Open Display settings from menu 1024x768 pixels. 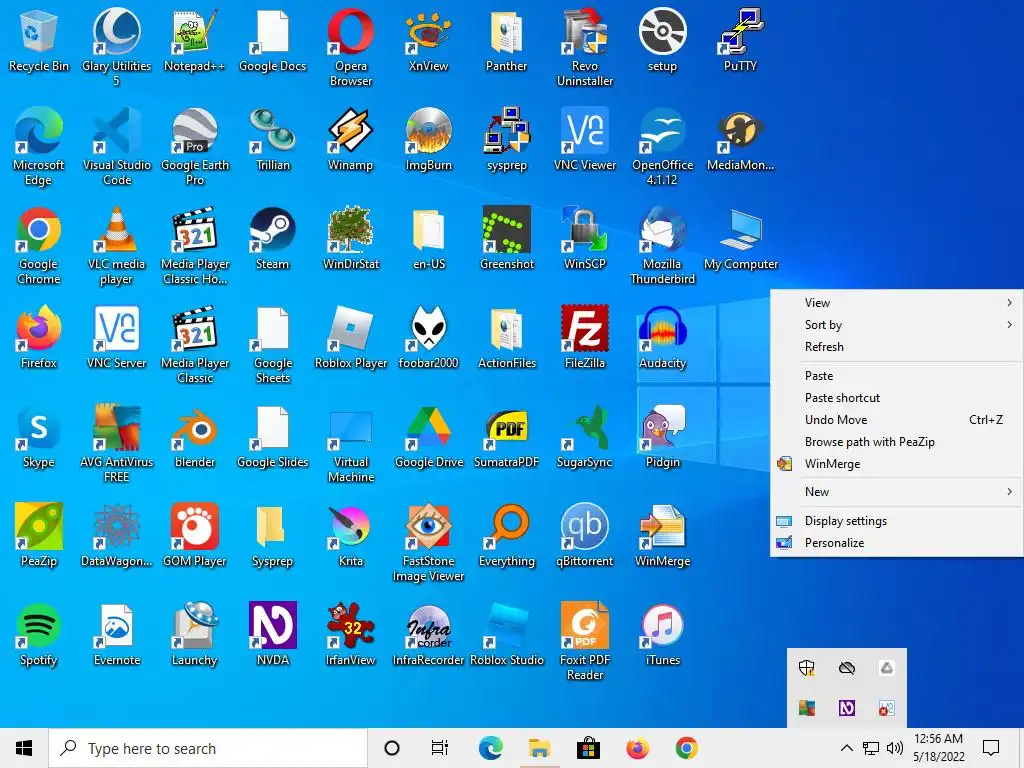click(x=897, y=520)
